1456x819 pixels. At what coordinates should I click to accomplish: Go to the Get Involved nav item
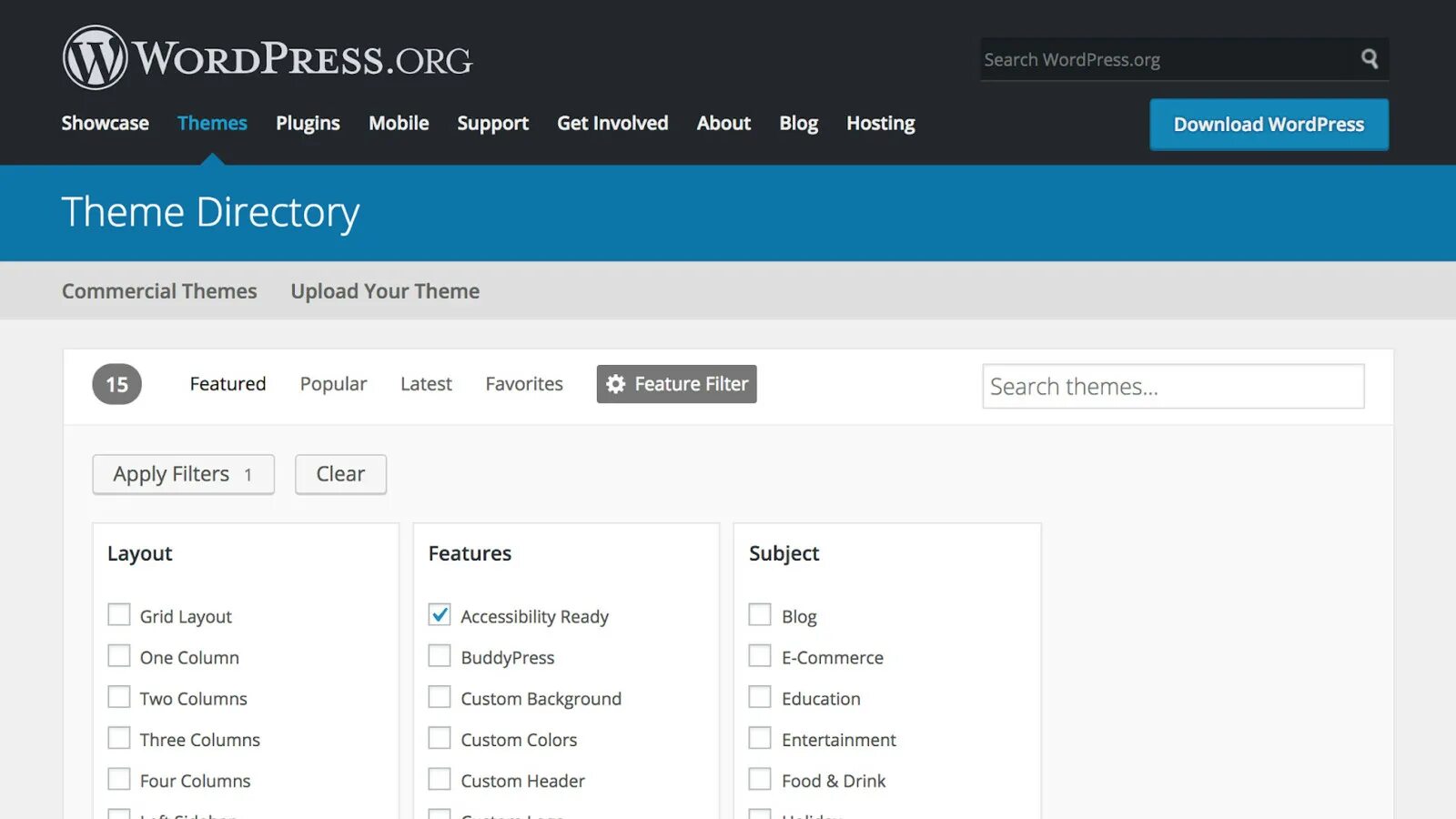tap(612, 123)
